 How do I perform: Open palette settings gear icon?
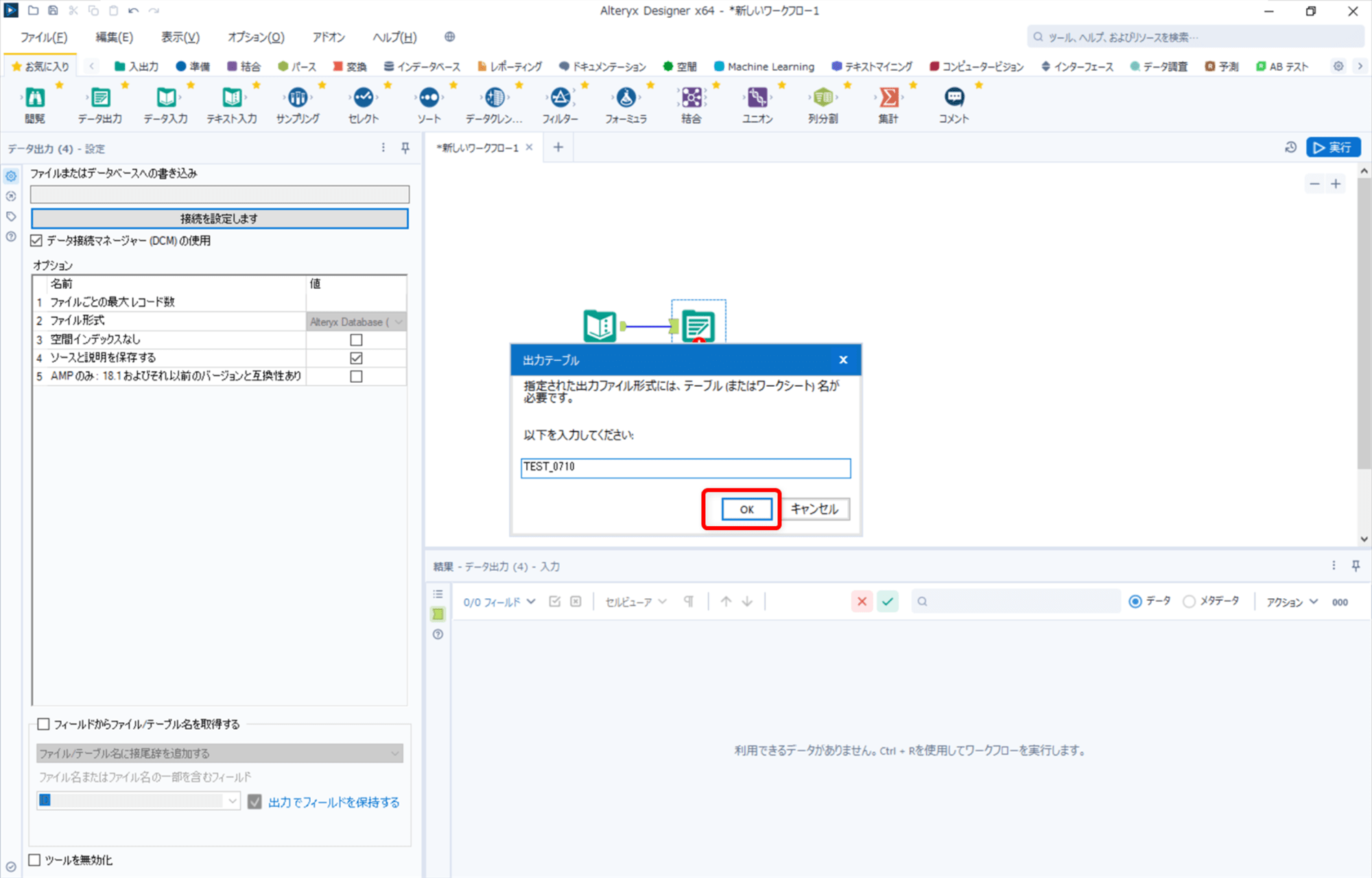(1338, 67)
